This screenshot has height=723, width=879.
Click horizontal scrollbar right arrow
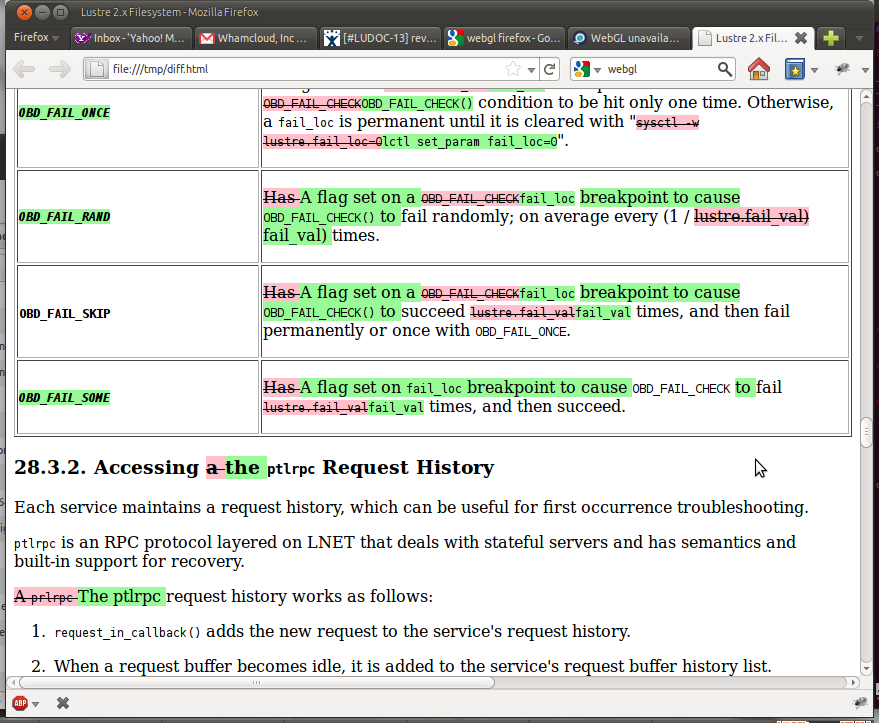[x=853, y=682]
